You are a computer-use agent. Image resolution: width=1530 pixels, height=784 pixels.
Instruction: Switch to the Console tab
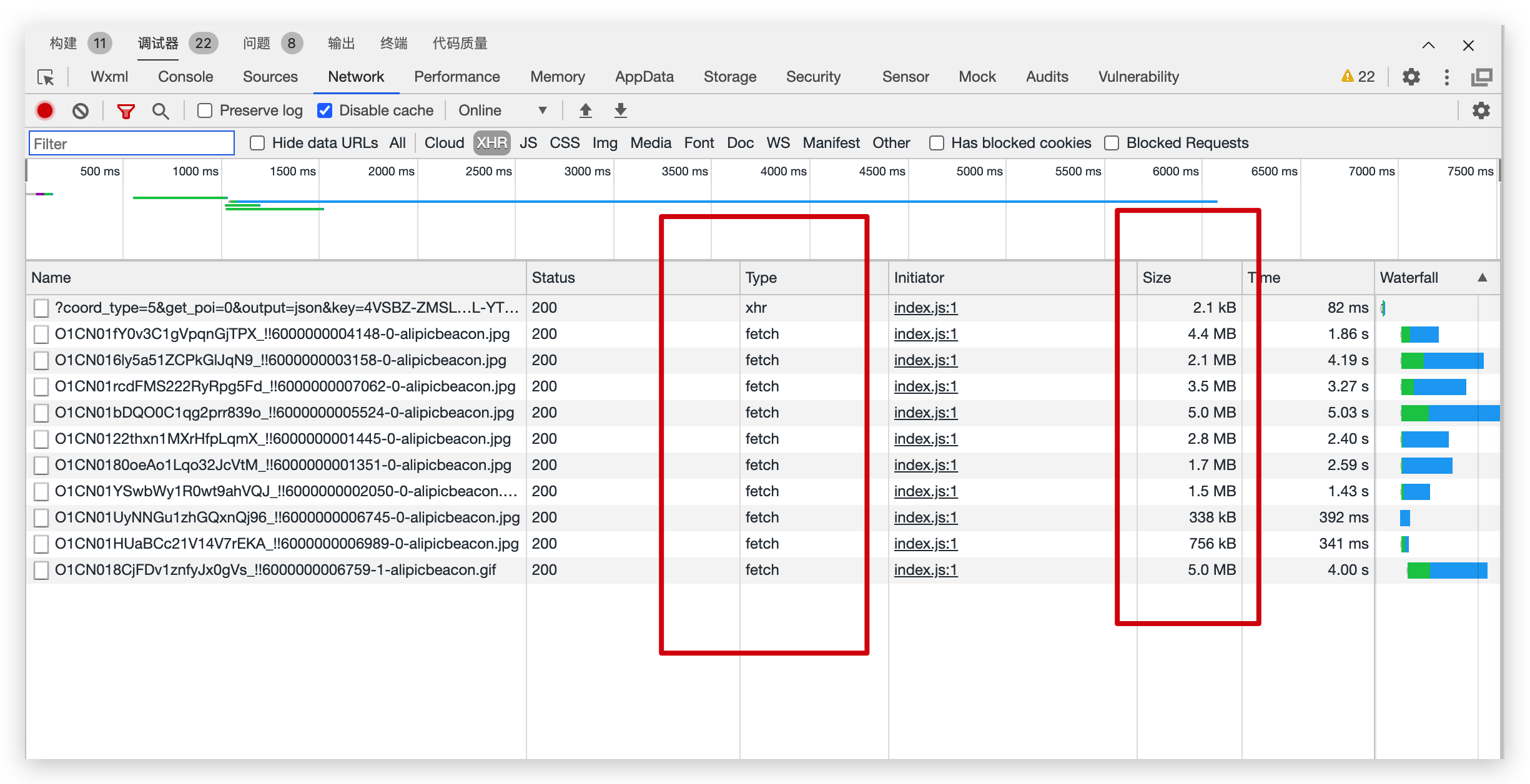click(x=185, y=77)
